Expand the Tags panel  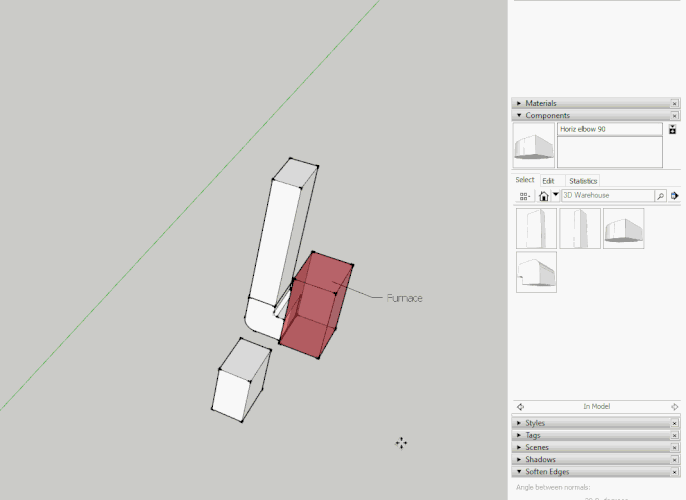click(519, 435)
